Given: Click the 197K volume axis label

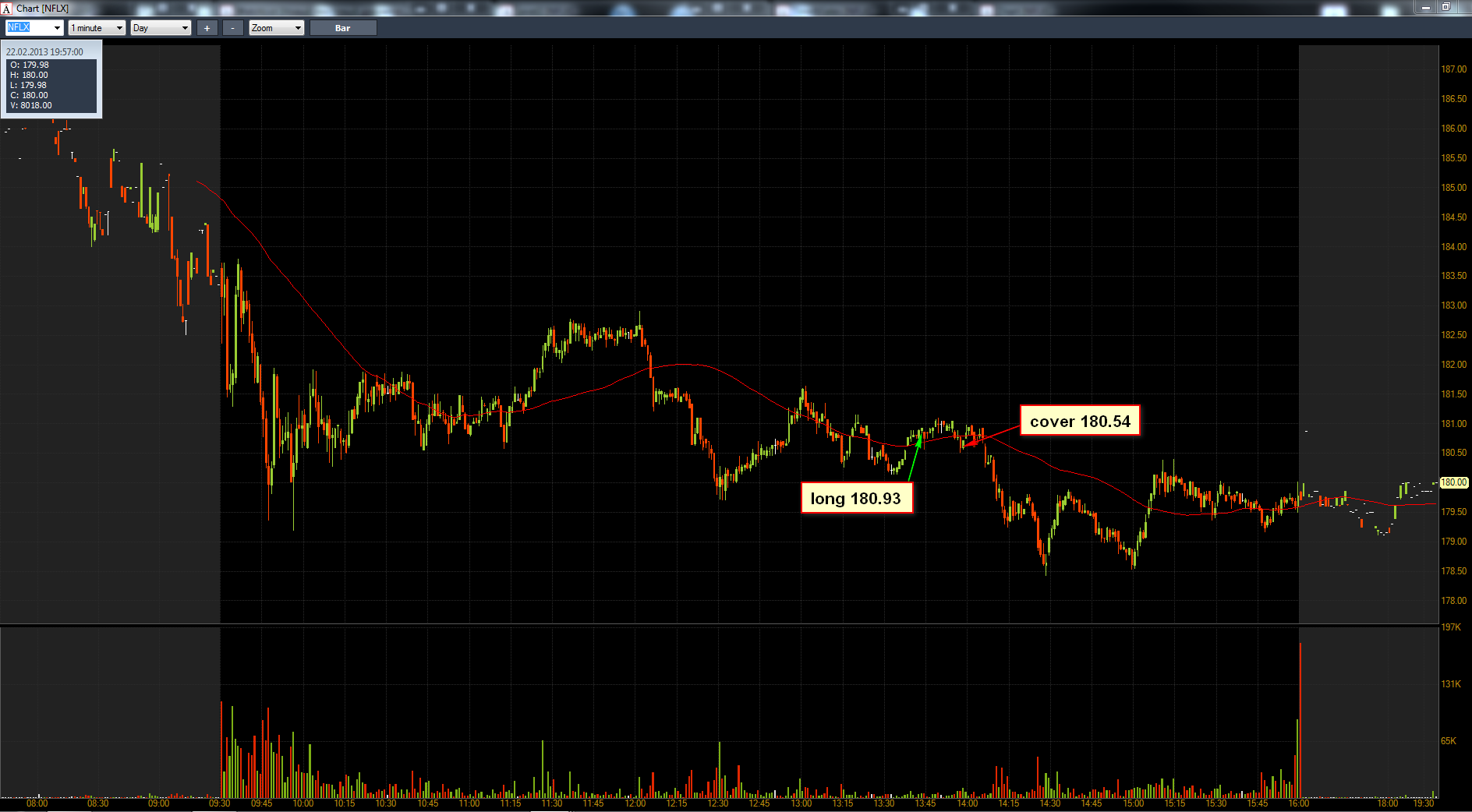Looking at the screenshot, I should (1451, 627).
